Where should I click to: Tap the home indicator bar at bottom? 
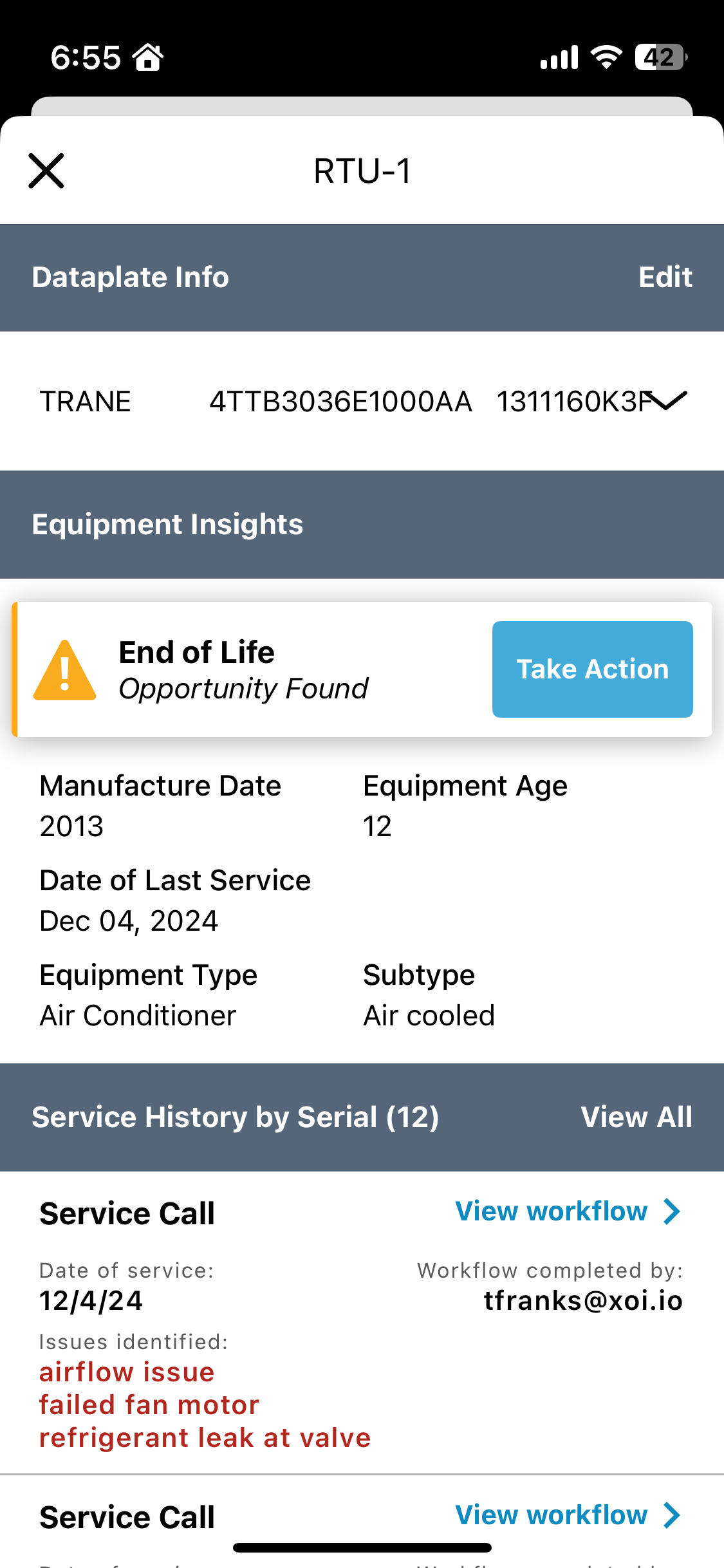(x=362, y=1547)
